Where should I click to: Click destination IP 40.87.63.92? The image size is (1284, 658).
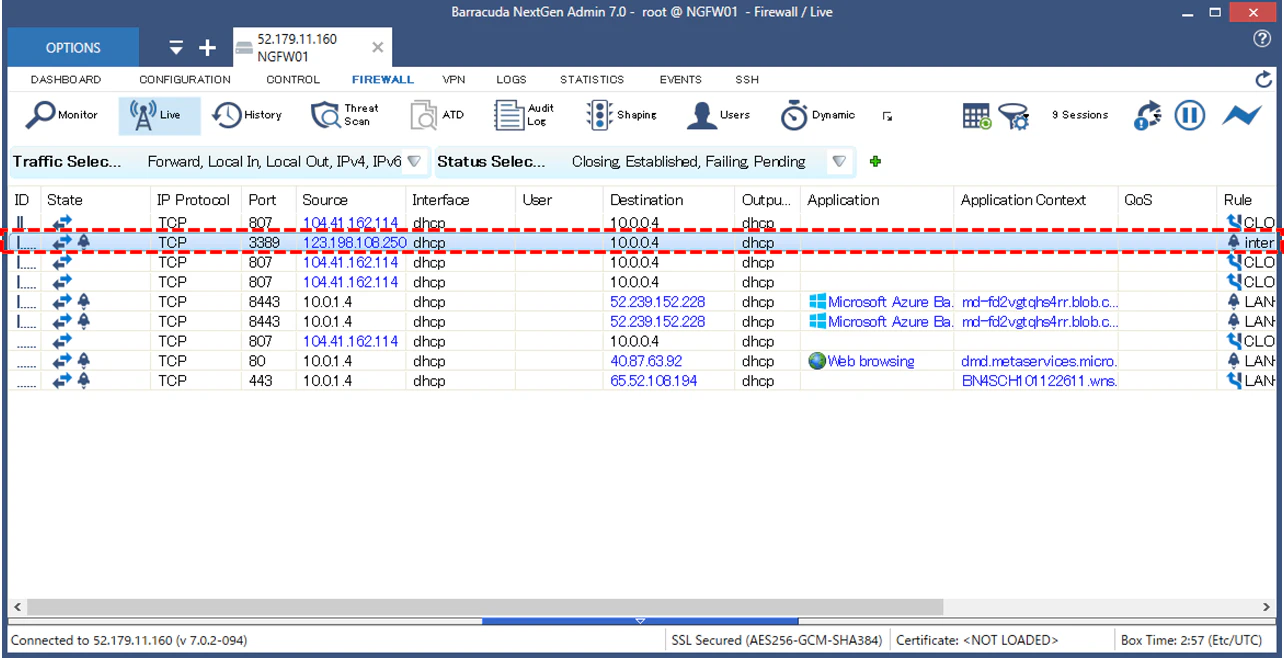point(646,361)
